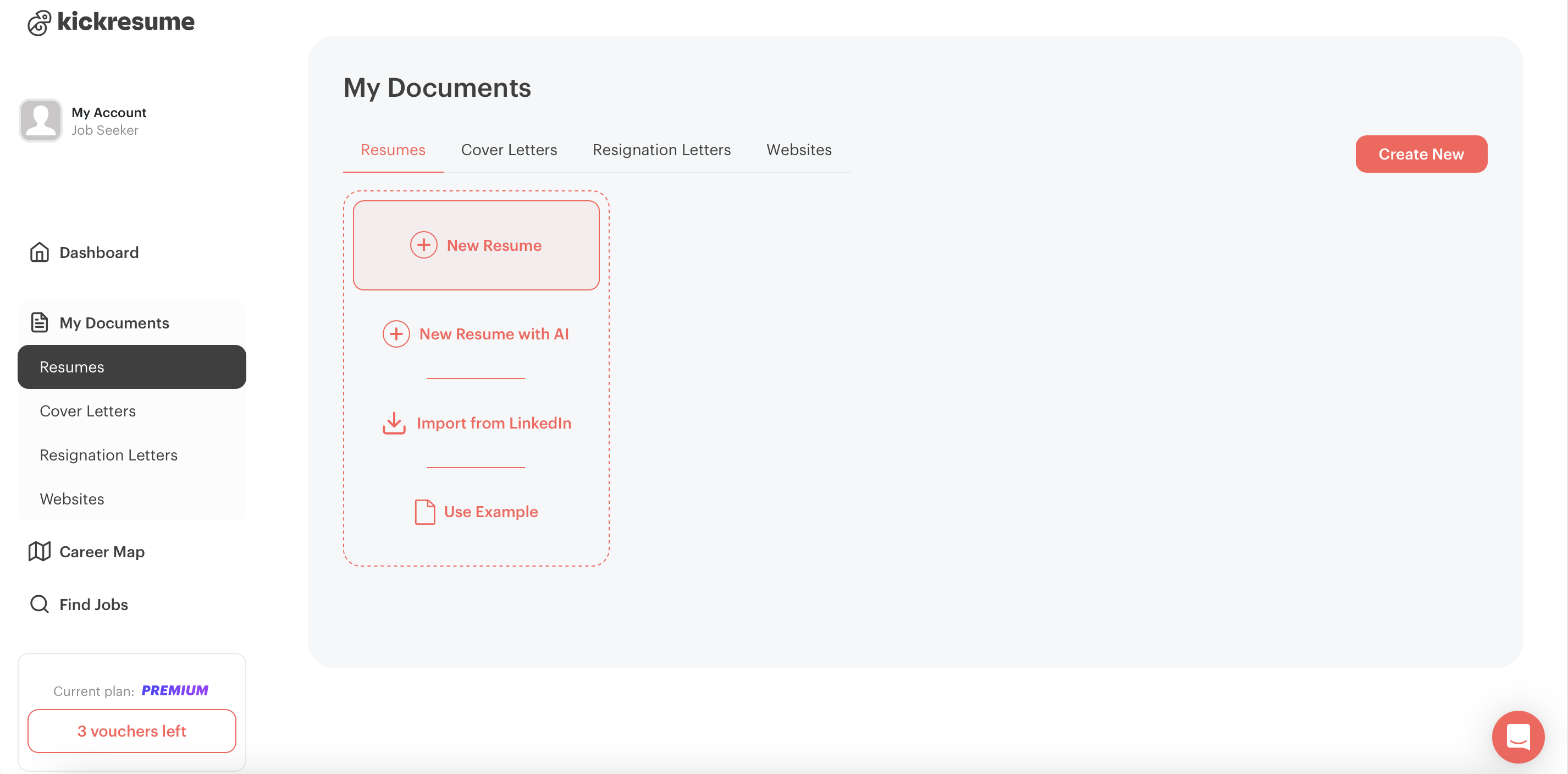
Task: Switch to the Cover Letters tab
Action: point(509,150)
